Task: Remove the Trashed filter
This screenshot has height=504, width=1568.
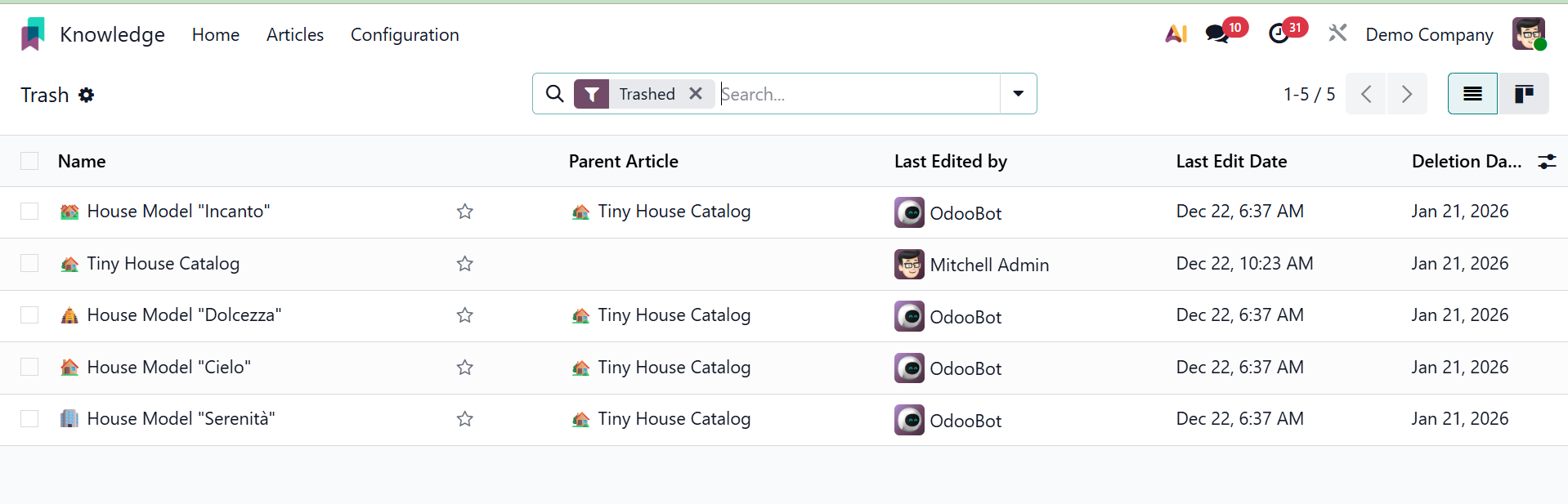Action: coord(696,94)
